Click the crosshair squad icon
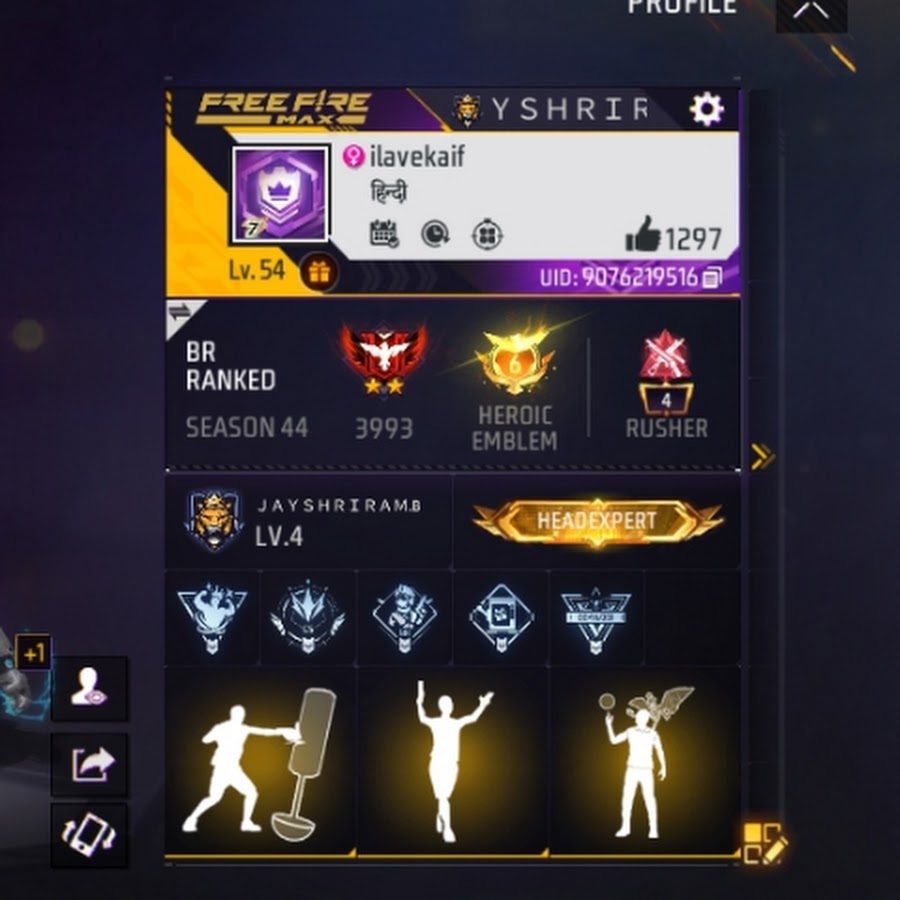 487,234
